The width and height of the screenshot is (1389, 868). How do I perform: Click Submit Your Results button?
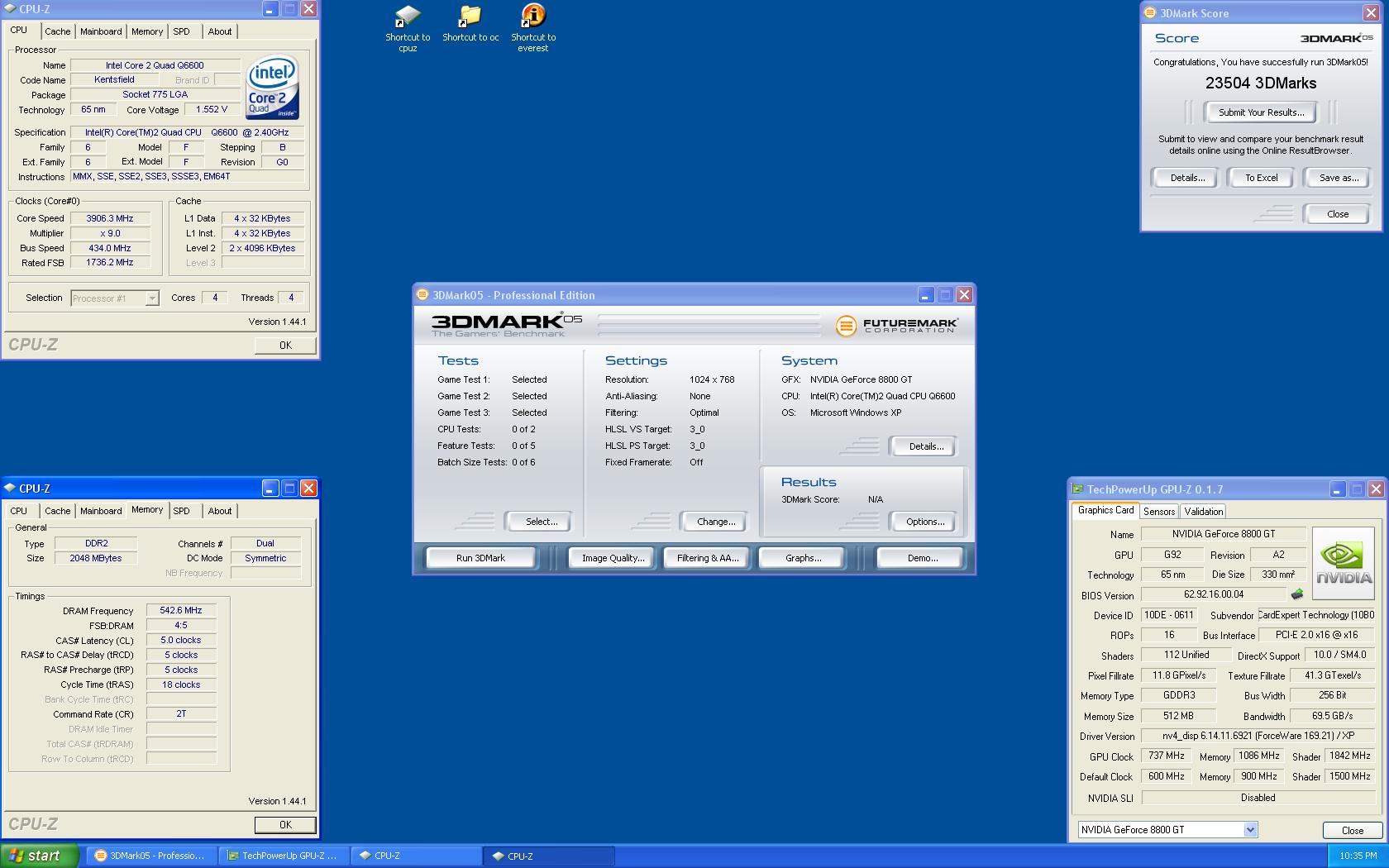1261,112
